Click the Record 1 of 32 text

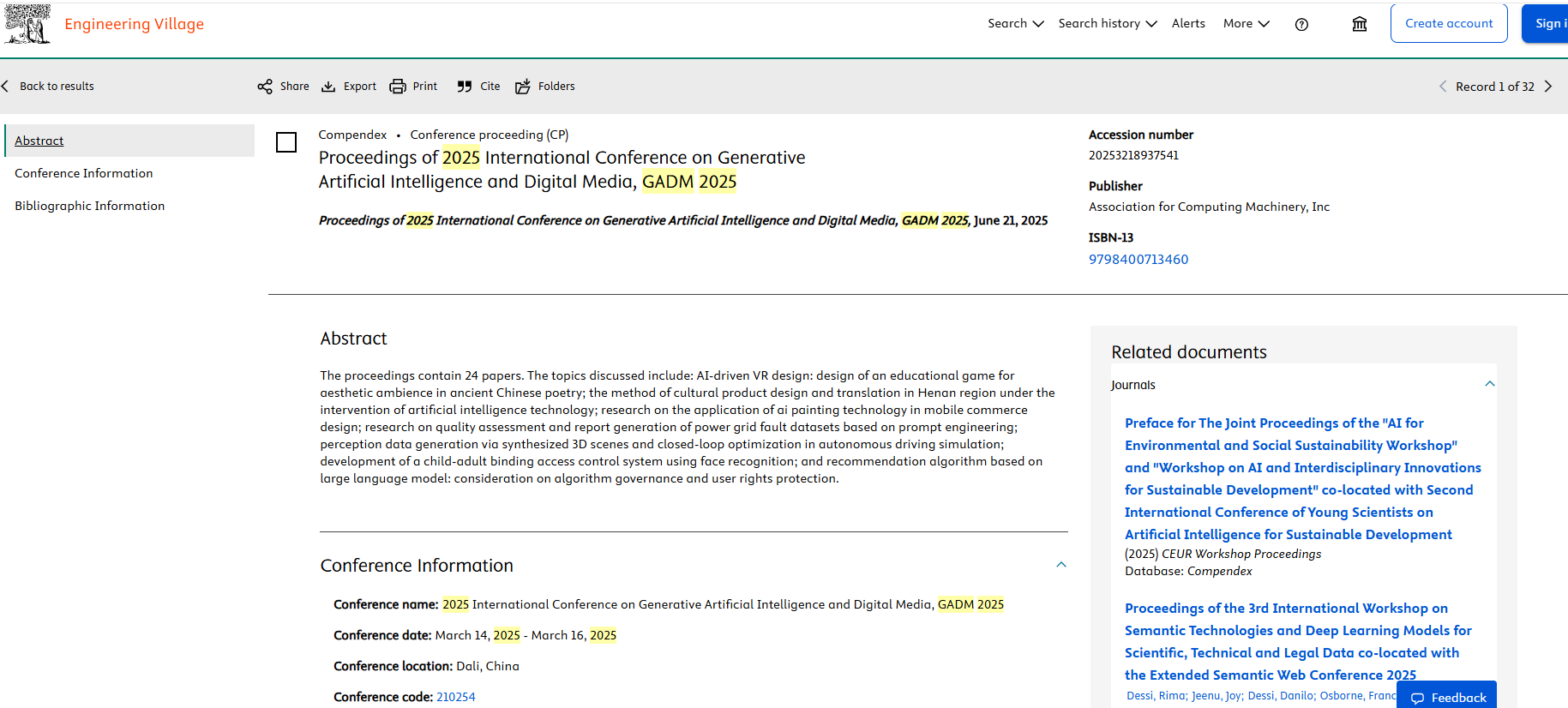coord(1495,87)
